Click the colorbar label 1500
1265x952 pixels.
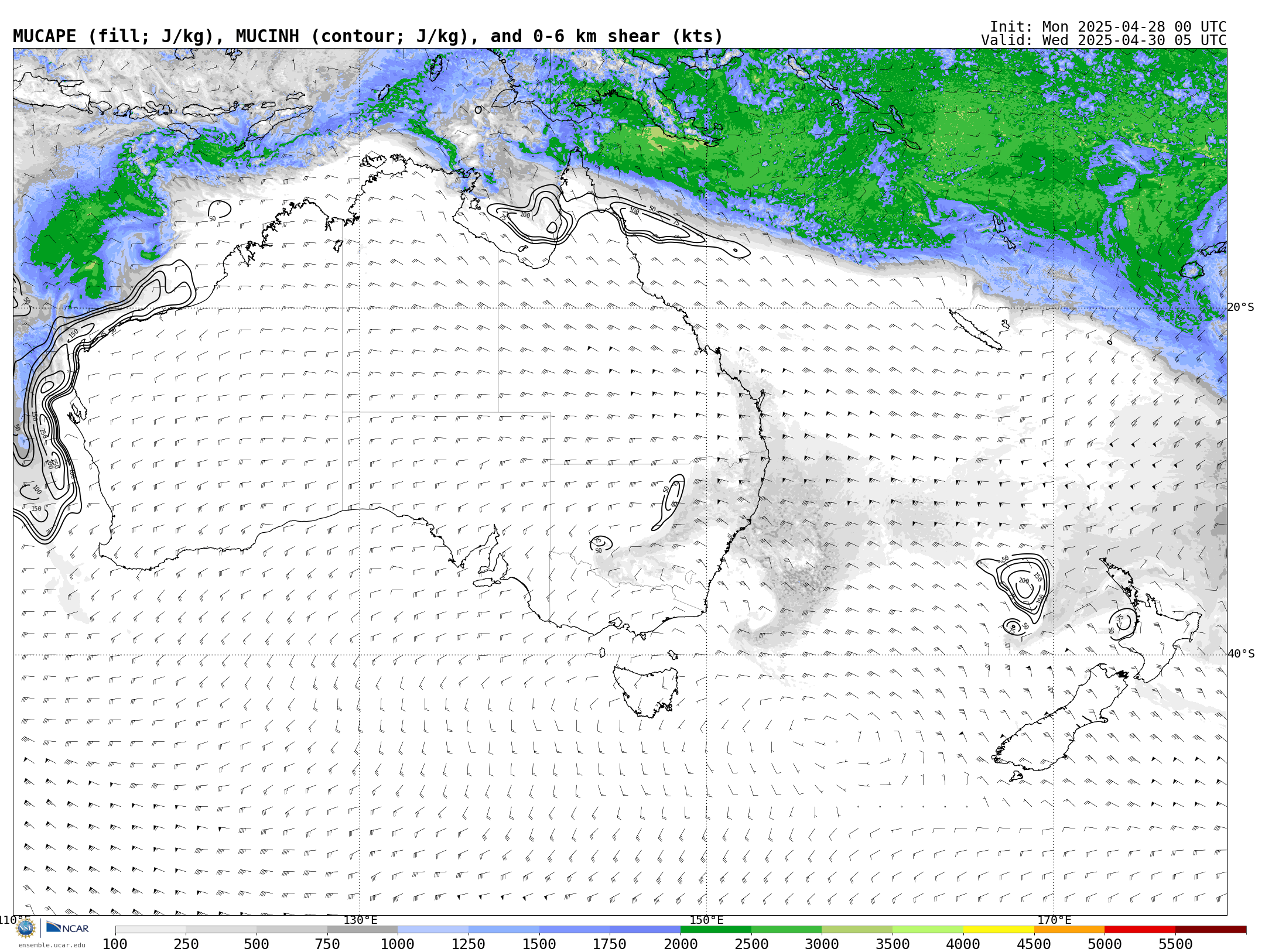click(539, 944)
